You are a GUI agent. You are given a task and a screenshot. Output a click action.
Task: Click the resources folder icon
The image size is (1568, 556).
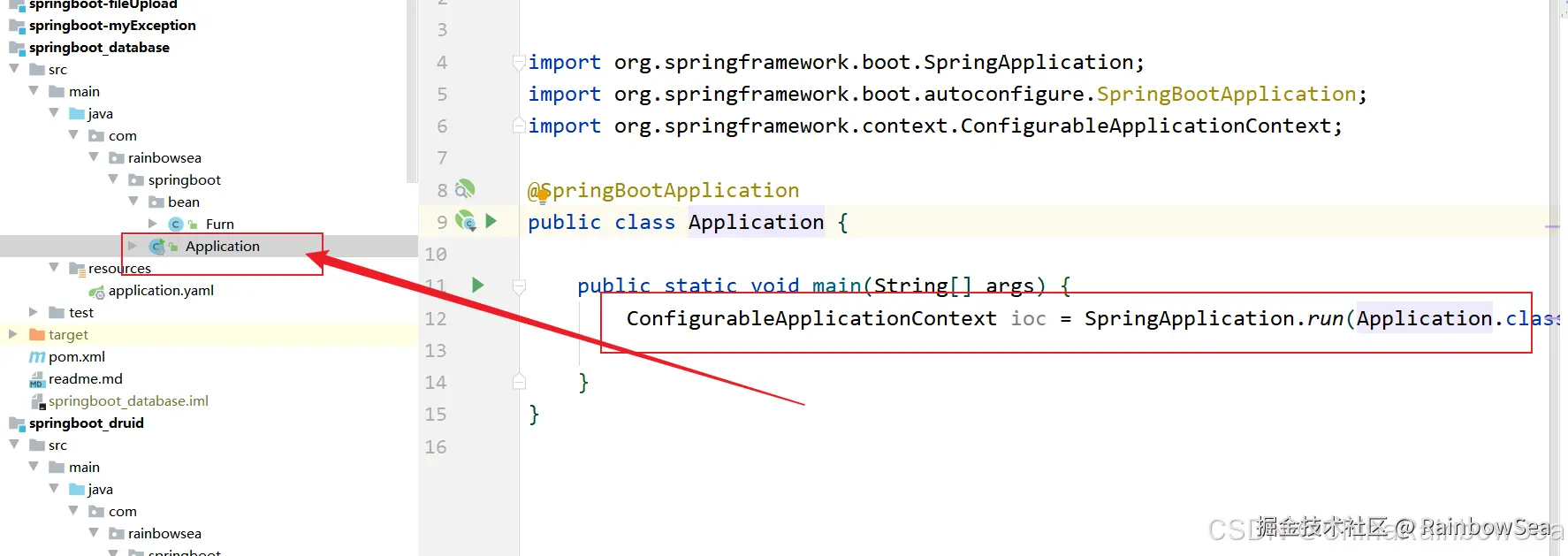(x=77, y=269)
